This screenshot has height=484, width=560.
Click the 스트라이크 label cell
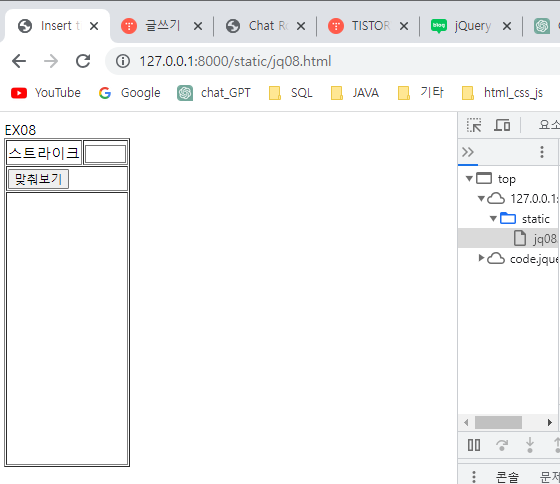44,153
